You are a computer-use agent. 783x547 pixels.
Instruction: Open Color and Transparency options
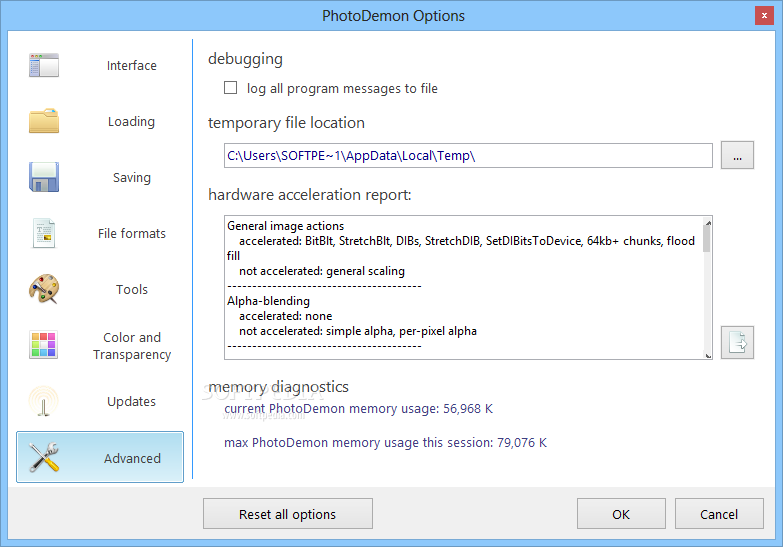click(x=100, y=346)
